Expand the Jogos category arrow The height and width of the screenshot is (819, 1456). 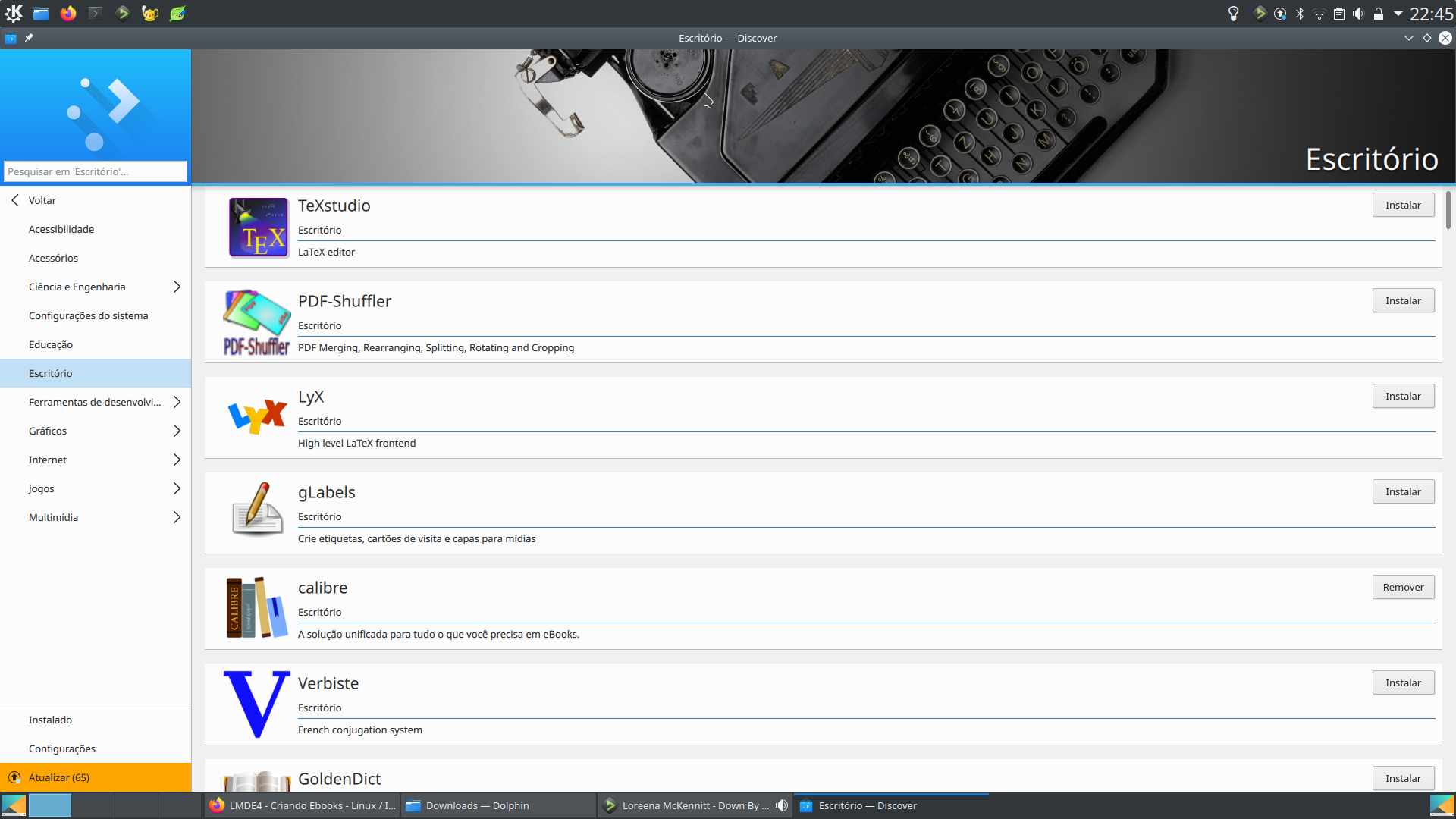(177, 488)
